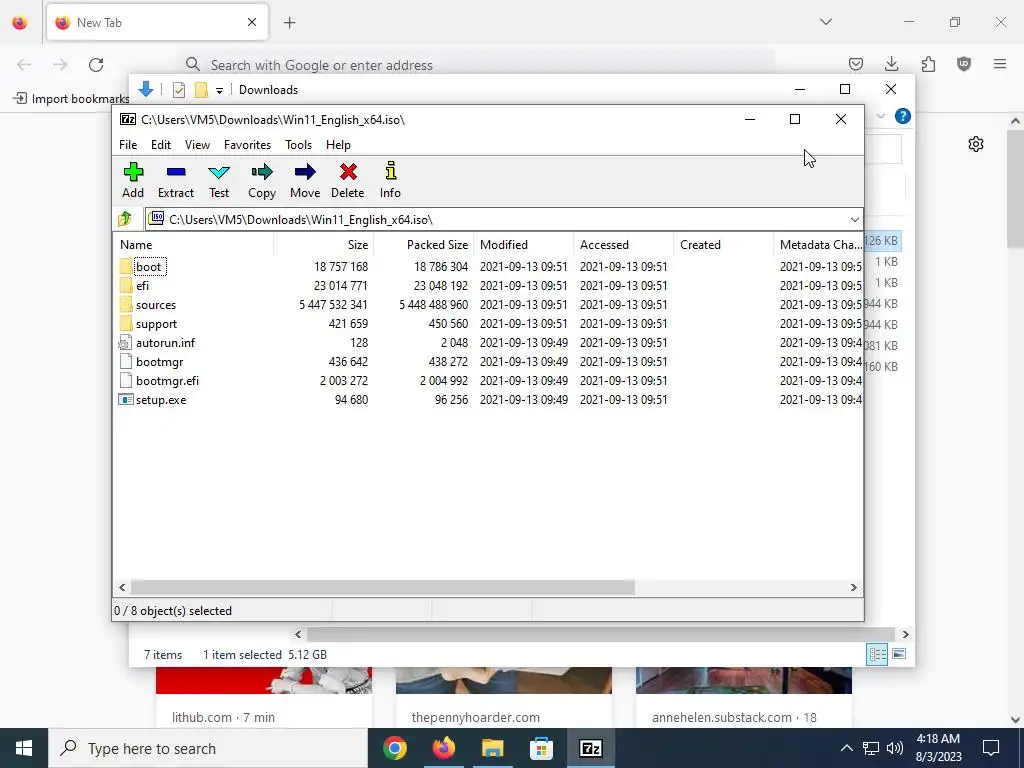Viewport: 1024px width, 768px height.
Task: Open new tab page settings gear
Action: pyautogui.click(x=976, y=144)
